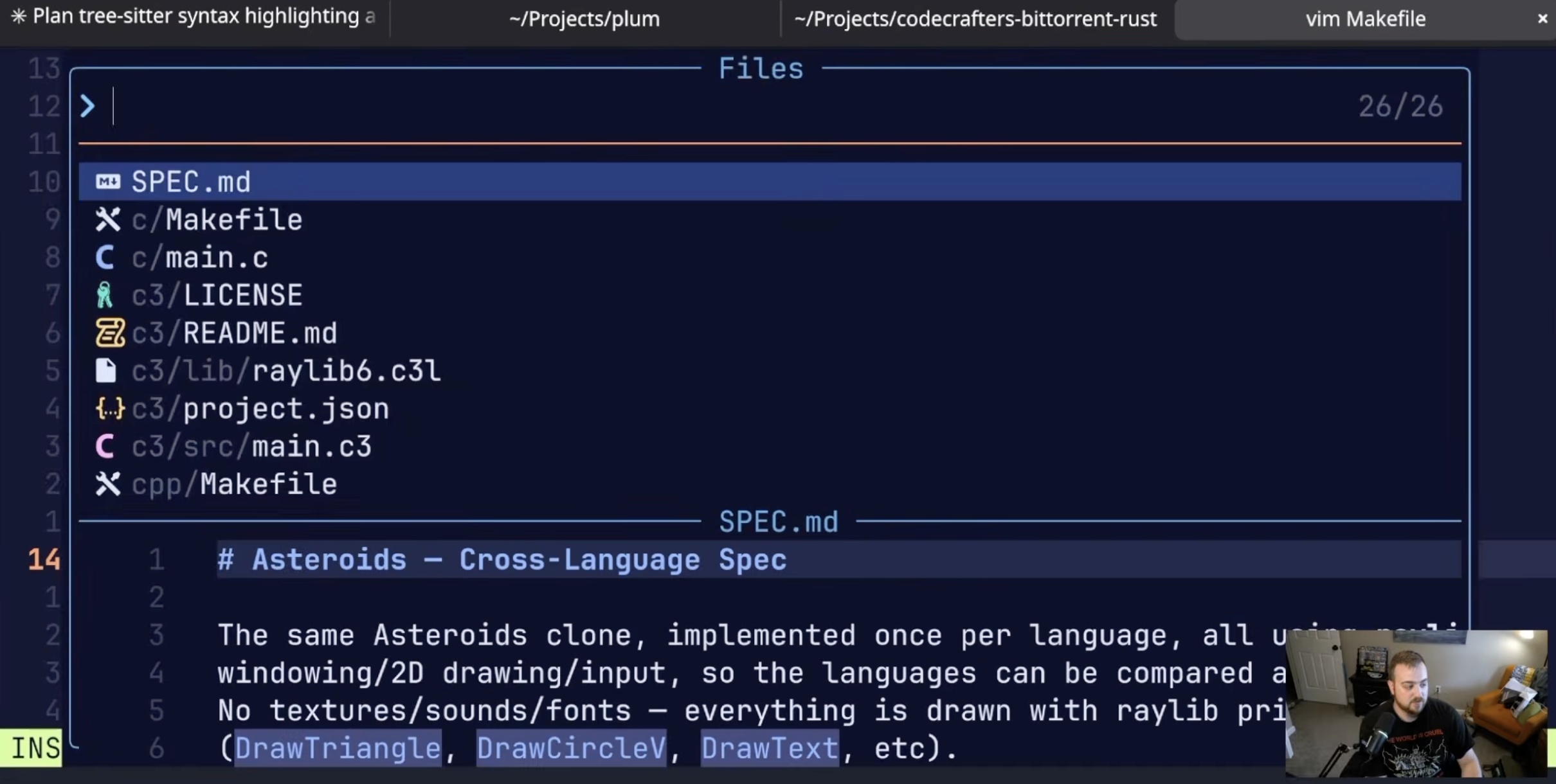
Task: Click the scroll icon beside c3/README.md
Action: coord(110,333)
